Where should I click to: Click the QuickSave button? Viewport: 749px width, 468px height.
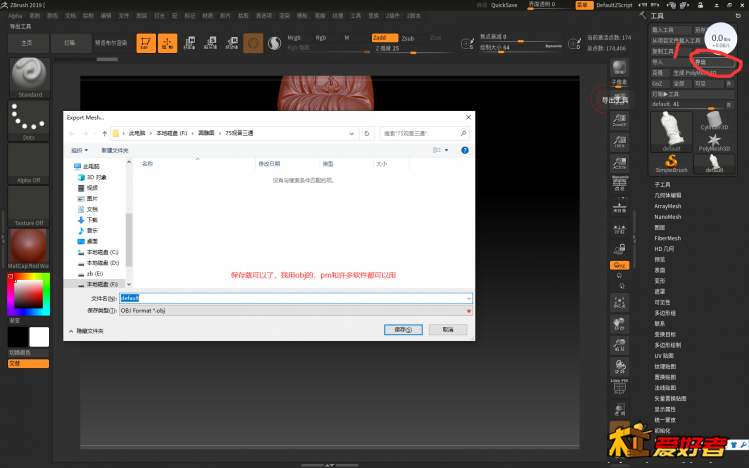[504, 5]
